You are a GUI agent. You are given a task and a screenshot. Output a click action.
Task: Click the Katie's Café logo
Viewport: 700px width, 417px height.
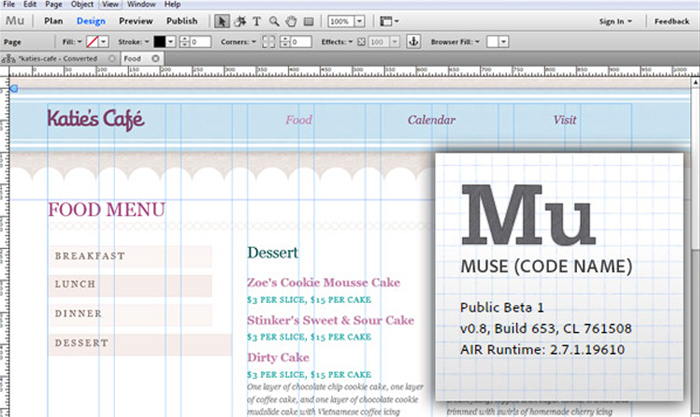click(x=96, y=120)
